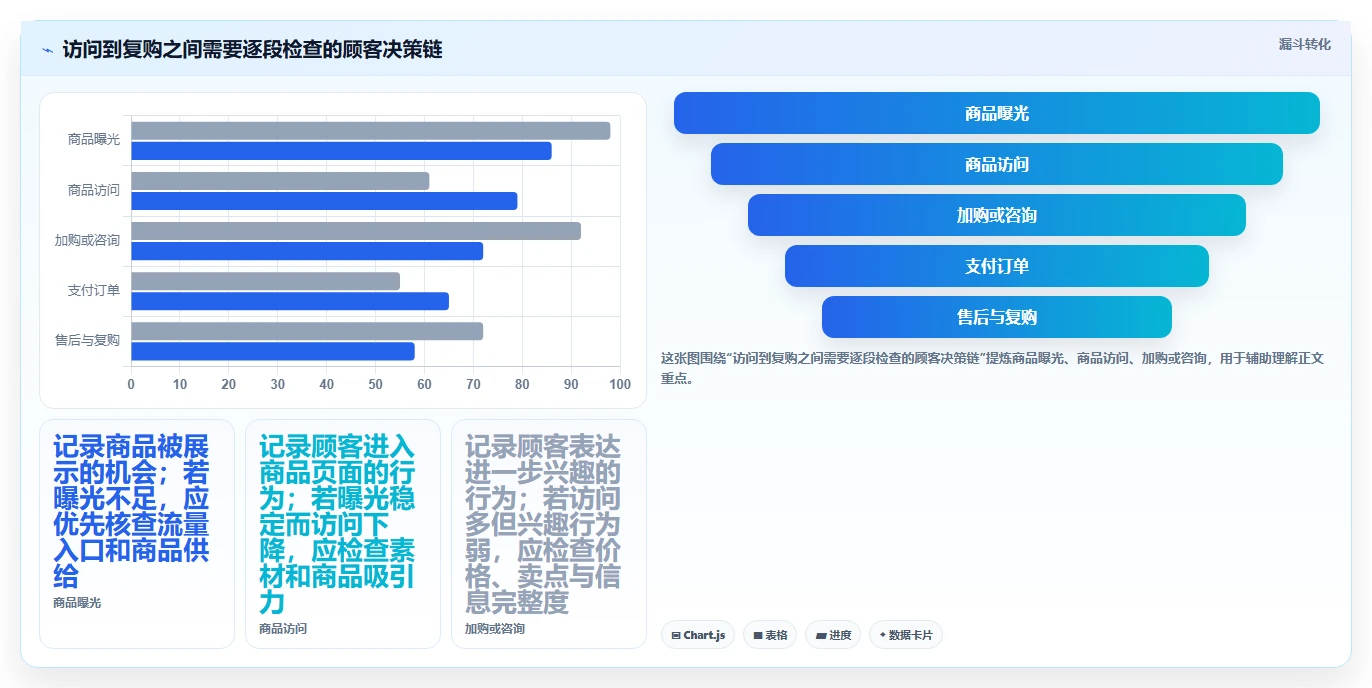1372x688 pixels.
Task: Click the blue bar for 支付订单
Action: pos(290,301)
